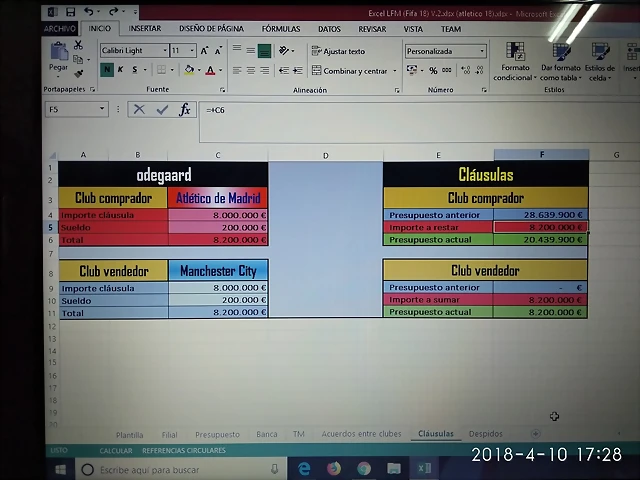Viewport: 640px width, 480px height.
Task: Save workbook via floppy disk icon
Action: click(x=70, y=12)
